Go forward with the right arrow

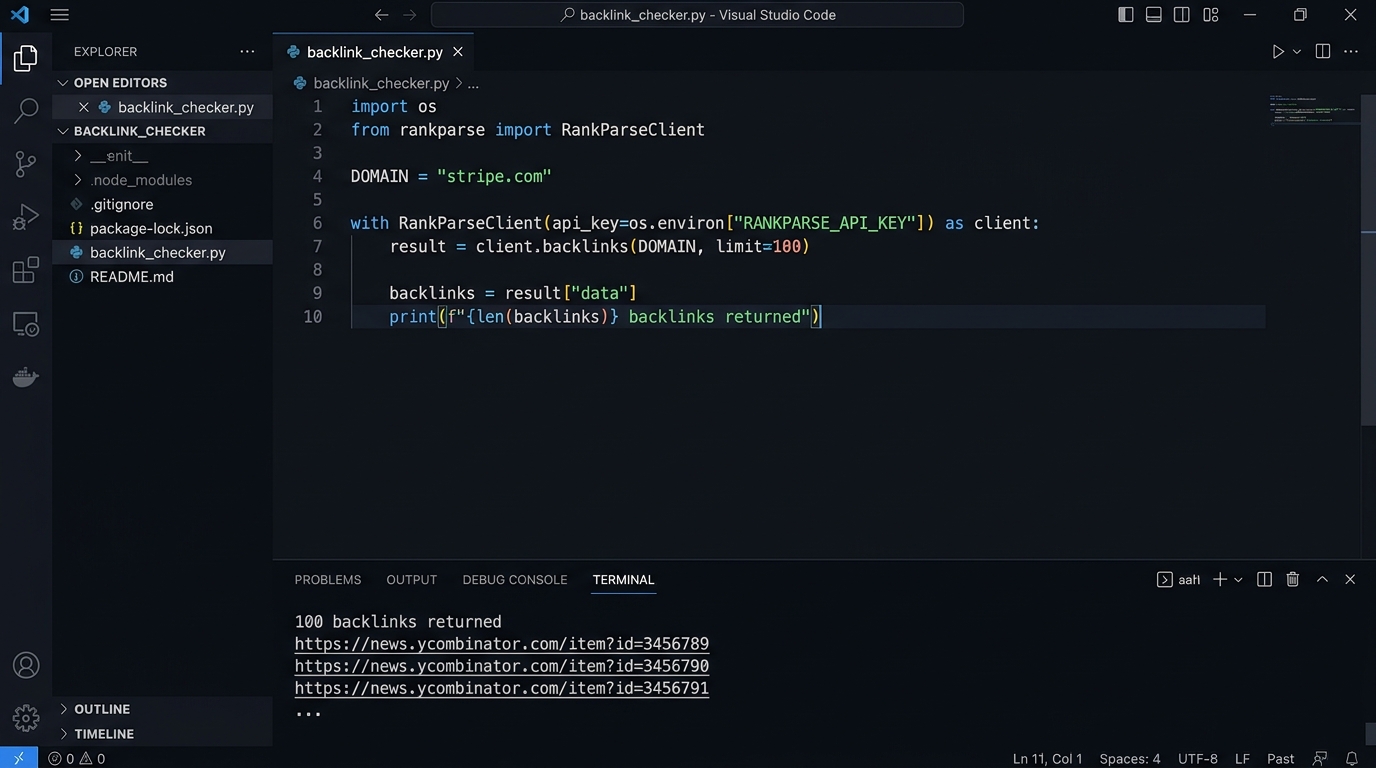pos(409,15)
